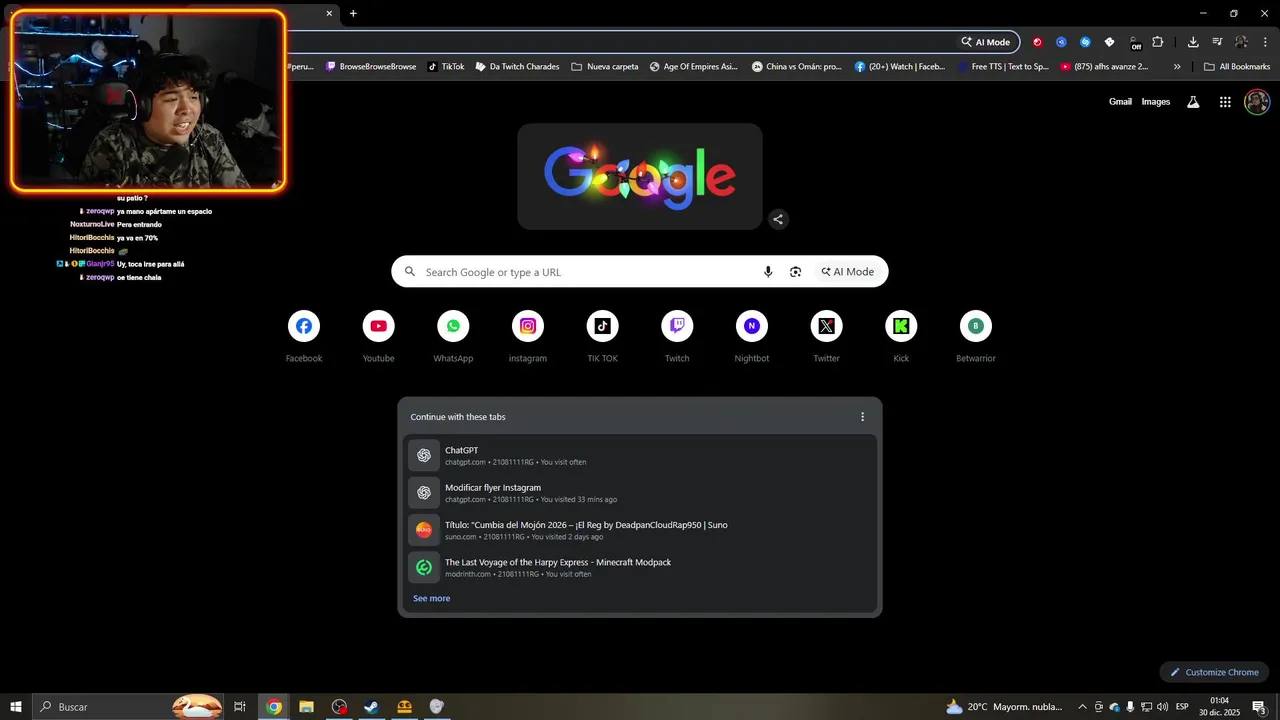Click the extension icon with the Off badge
This screenshot has width=1280, height=720.
click(1134, 42)
